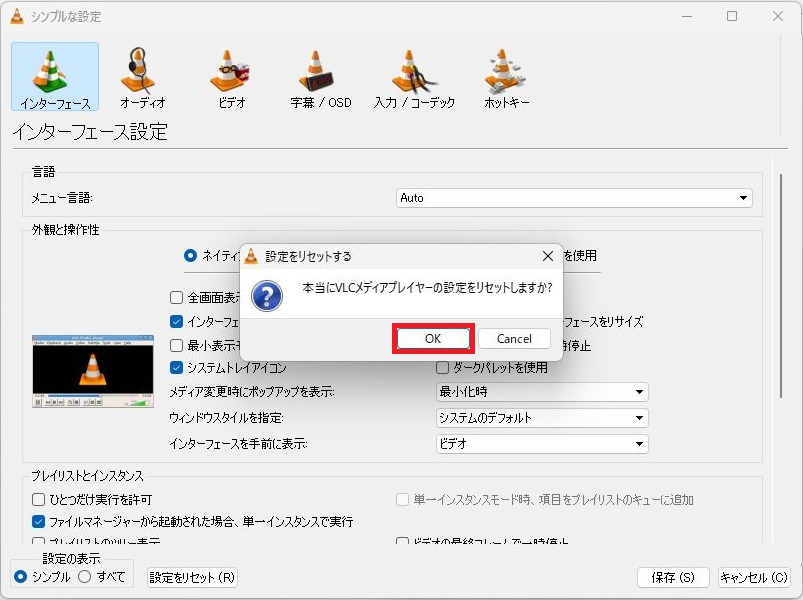Open the 入力 / コーデック settings icon
803x600 pixels.
pos(414,76)
